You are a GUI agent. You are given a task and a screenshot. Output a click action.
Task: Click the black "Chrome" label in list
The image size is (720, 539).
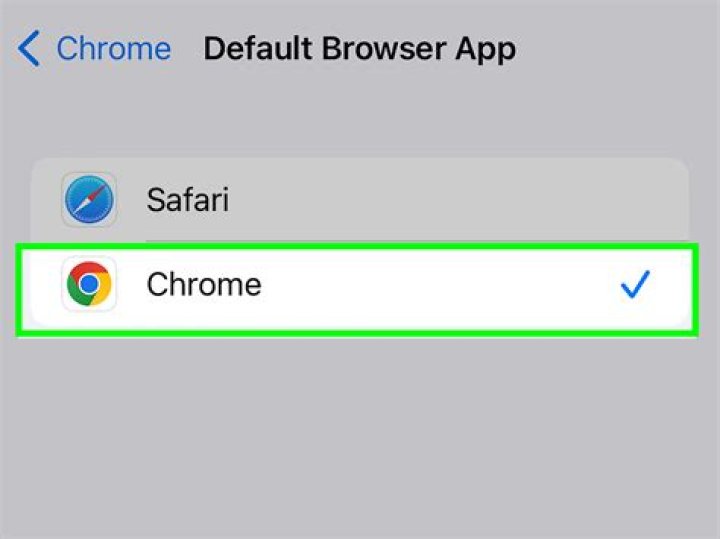click(x=204, y=285)
